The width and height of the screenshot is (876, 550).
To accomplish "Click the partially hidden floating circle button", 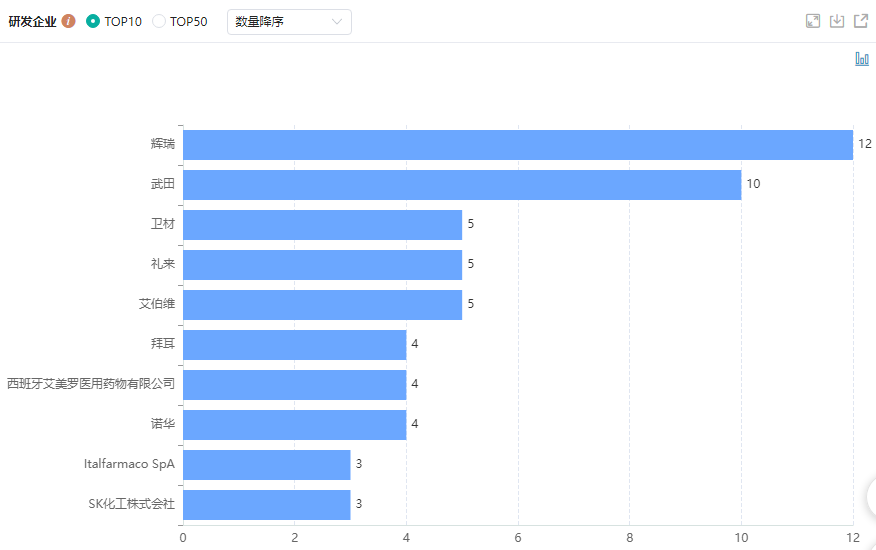I will coord(869,497).
